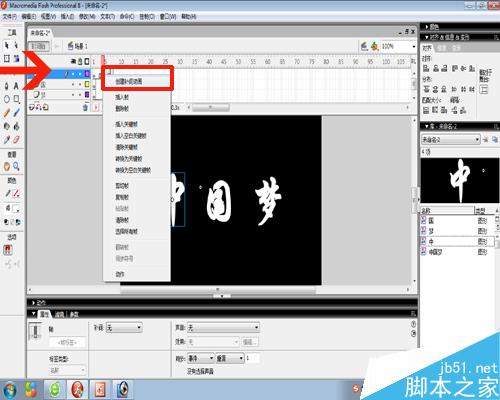Click the frame label input field
This screenshot has height=400, width=500.
[x=67, y=342]
